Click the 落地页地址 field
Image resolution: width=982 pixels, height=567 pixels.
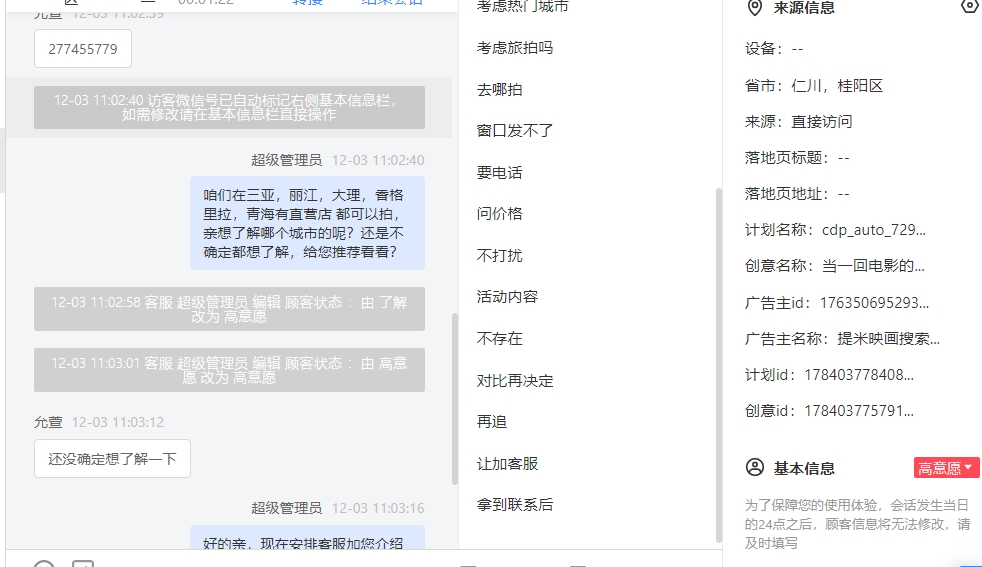[x=797, y=194]
